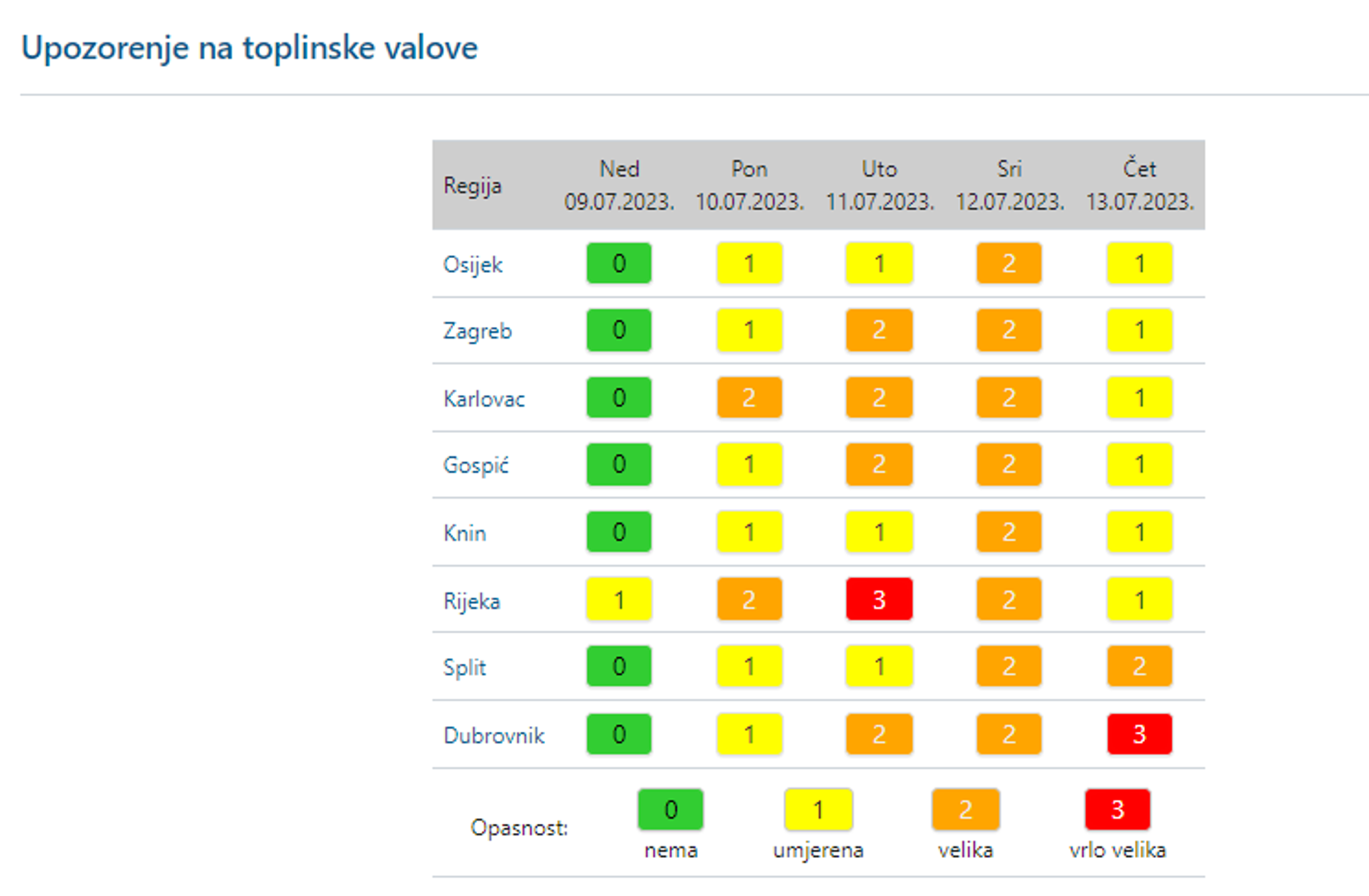Select the Karlovac region link
1369x896 pixels.
pos(484,399)
